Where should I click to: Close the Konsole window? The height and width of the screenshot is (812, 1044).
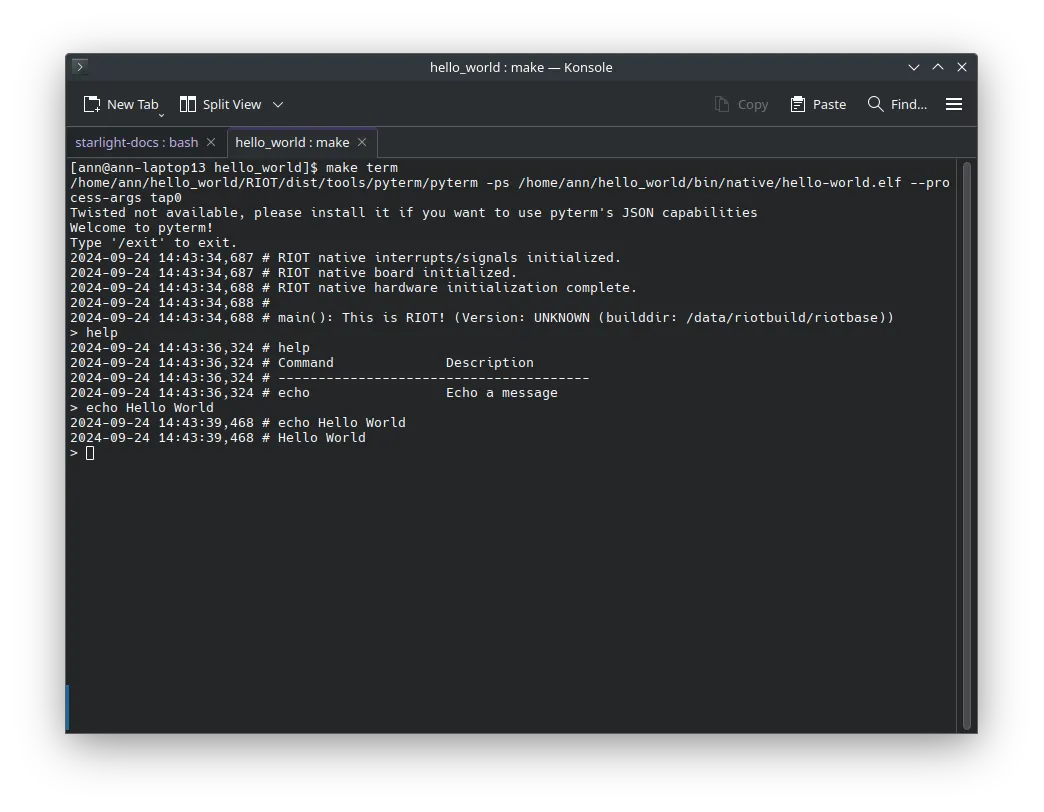coord(962,67)
